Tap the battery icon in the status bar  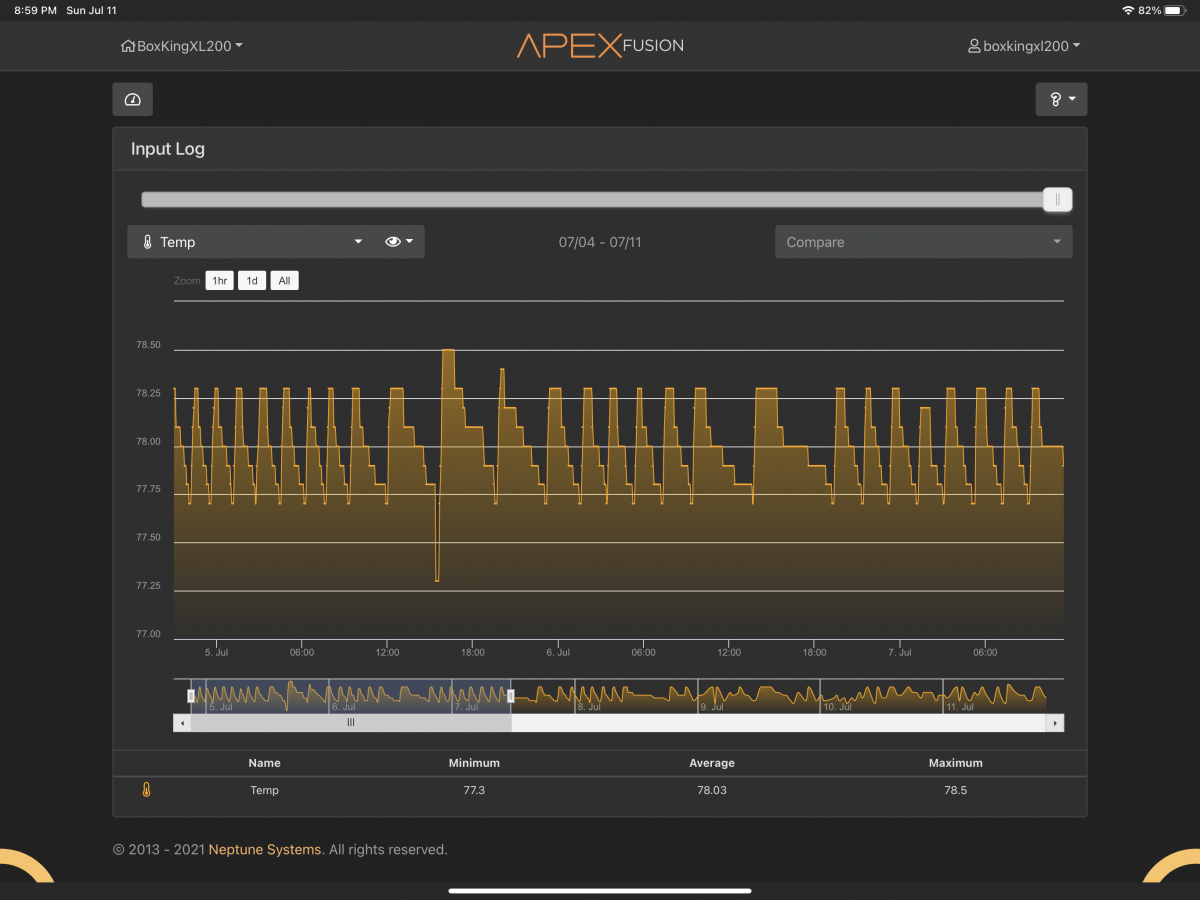1176,10
